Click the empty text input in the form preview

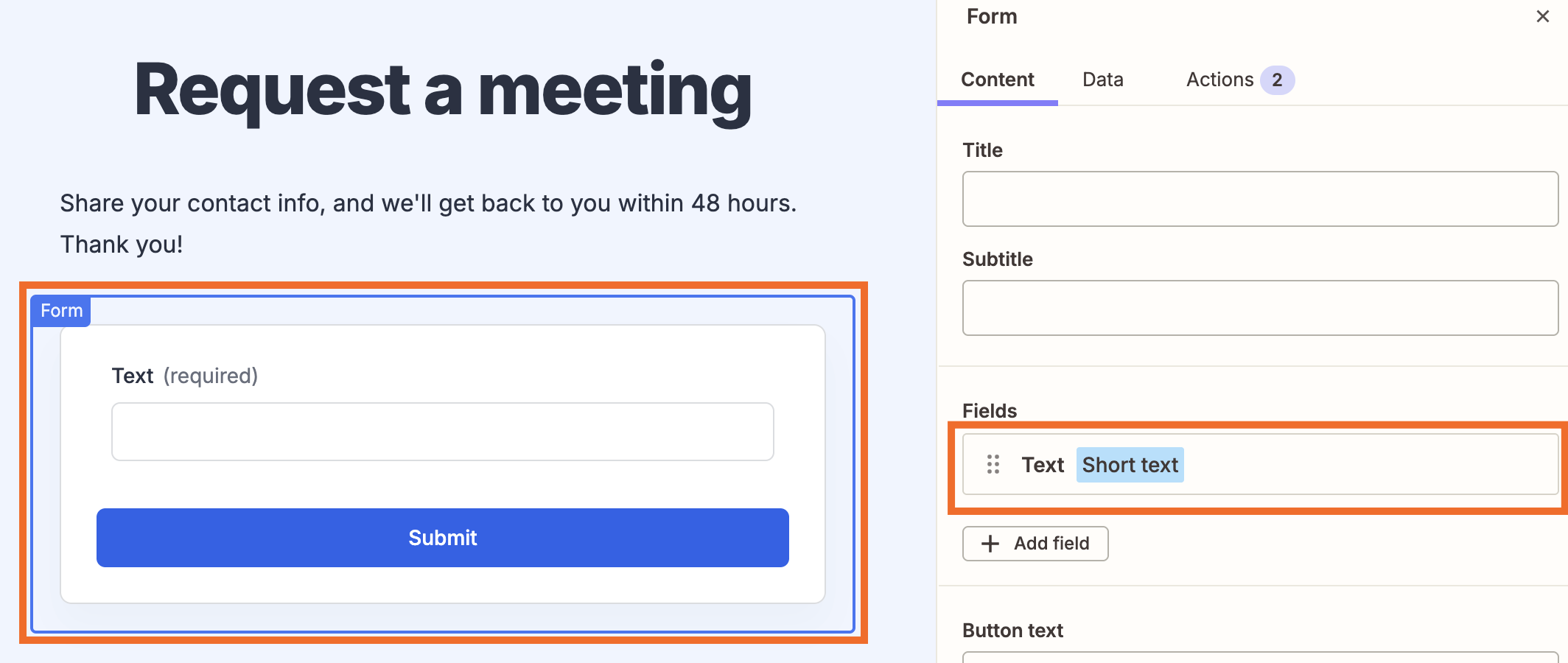pos(442,431)
